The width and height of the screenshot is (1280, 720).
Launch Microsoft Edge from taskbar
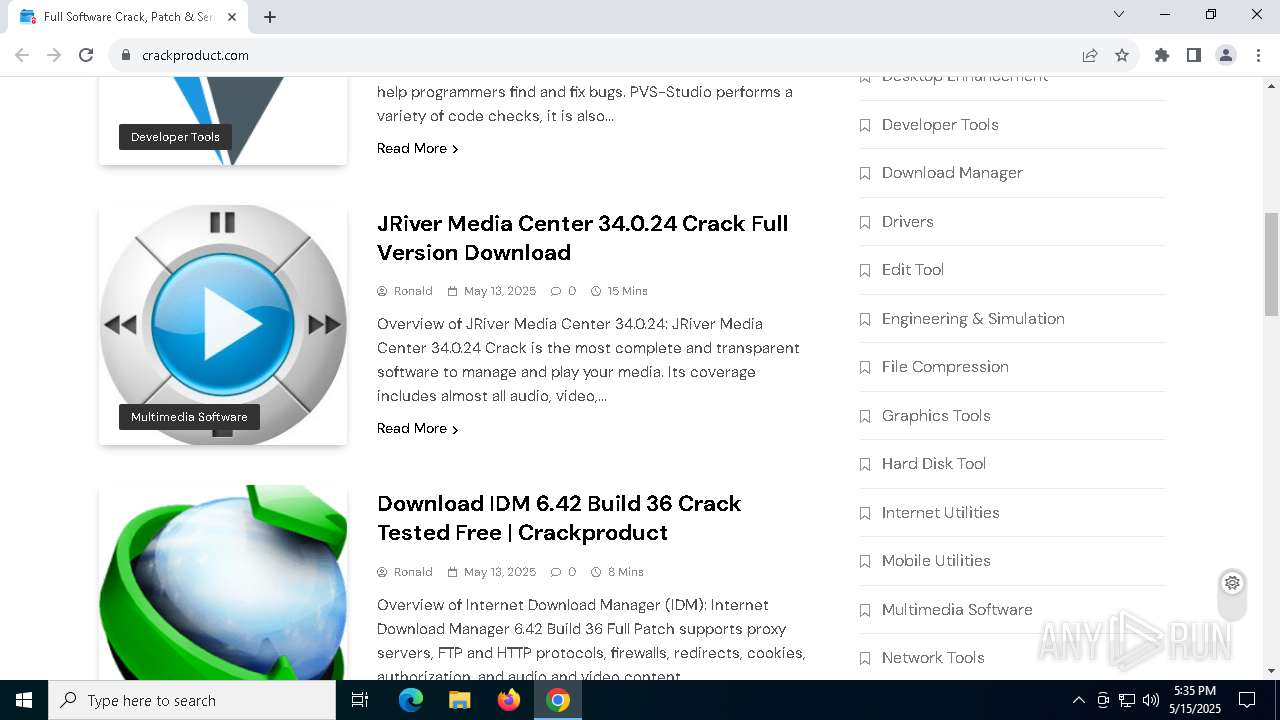pyautogui.click(x=411, y=700)
